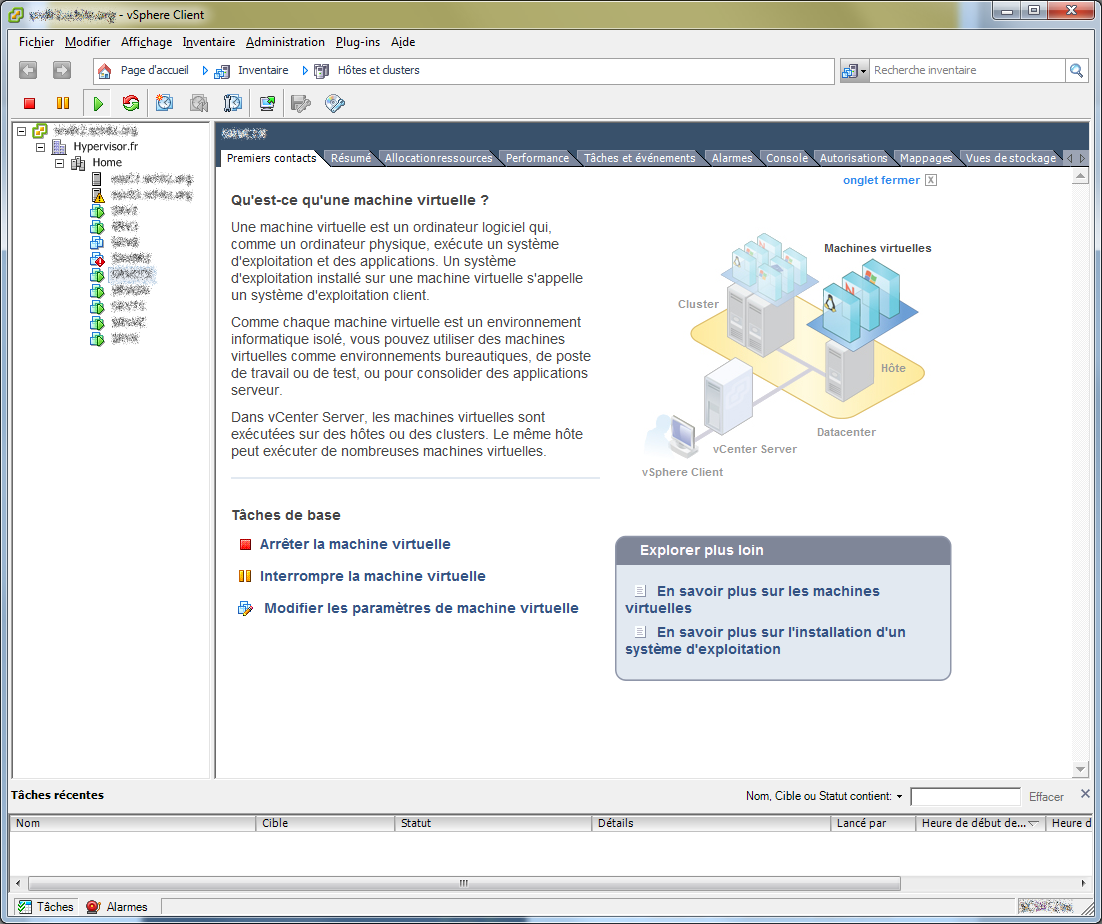Viewport: 1102px width, 924px height.
Task: Select the vCenter server root tree icon
Action: 40,131
